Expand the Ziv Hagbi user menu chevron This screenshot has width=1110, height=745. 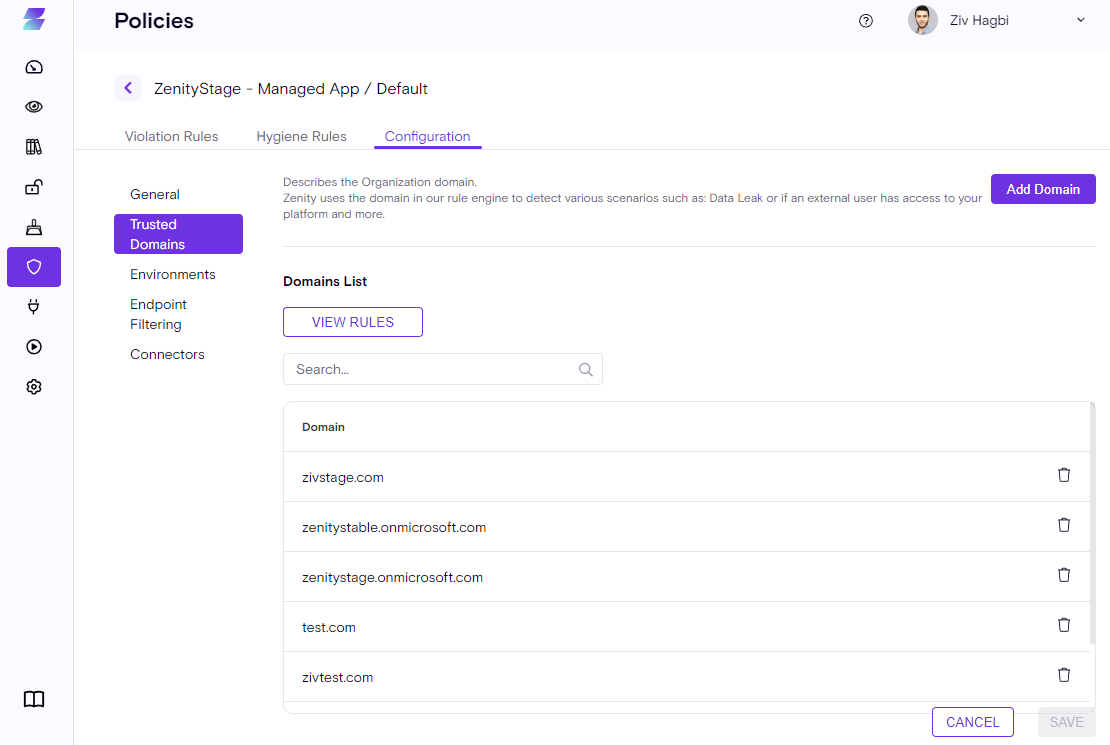point(1080,20)
